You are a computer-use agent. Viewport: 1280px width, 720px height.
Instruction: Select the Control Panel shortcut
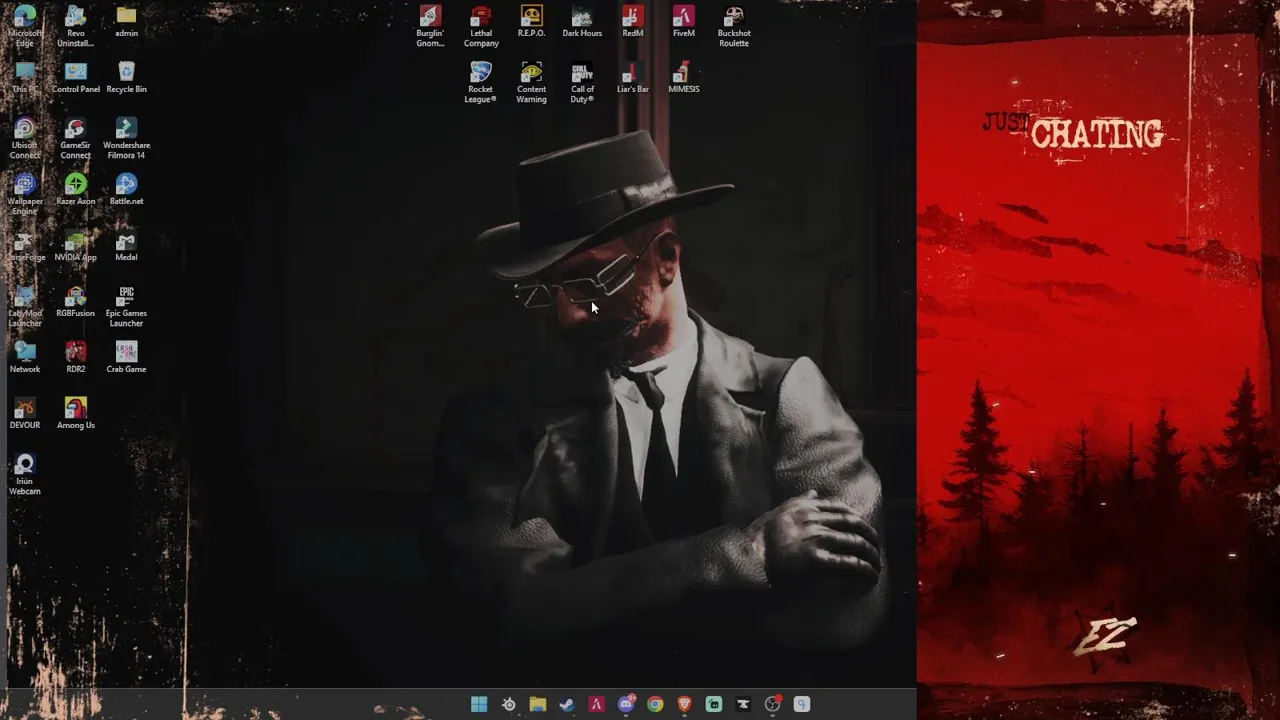[x=76, y=77]
